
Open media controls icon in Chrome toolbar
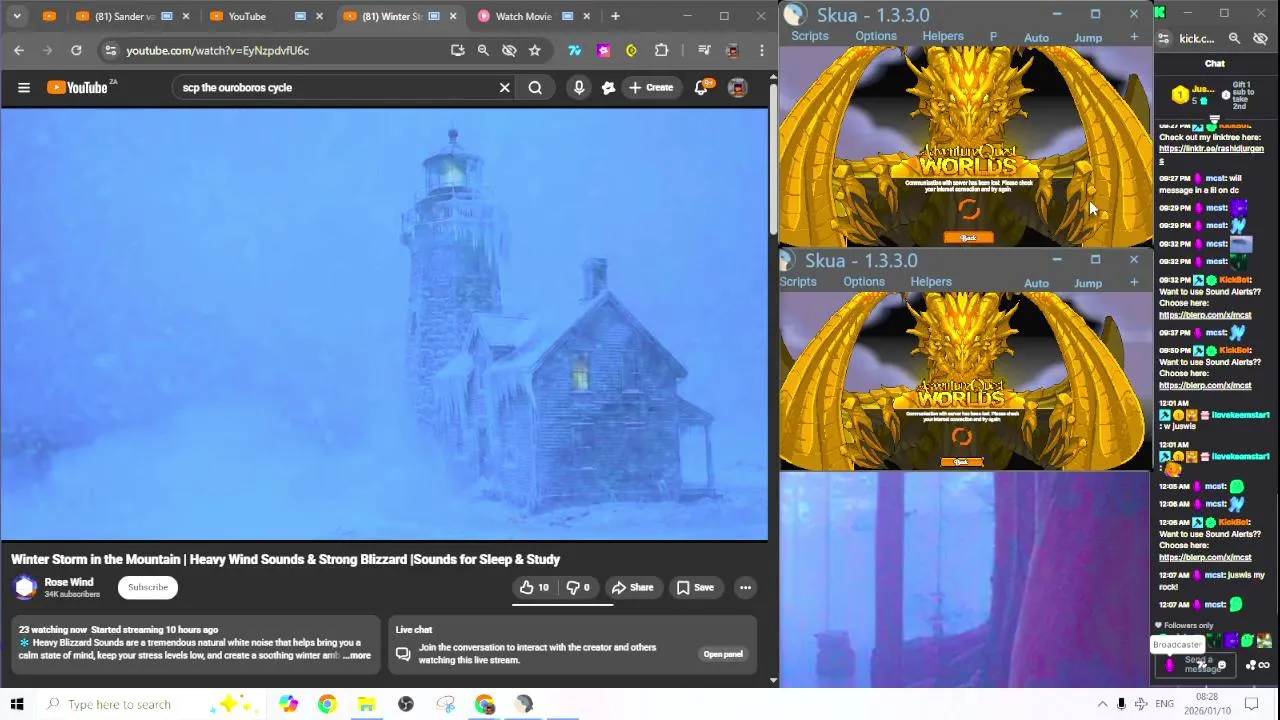[x=704, y=50]
